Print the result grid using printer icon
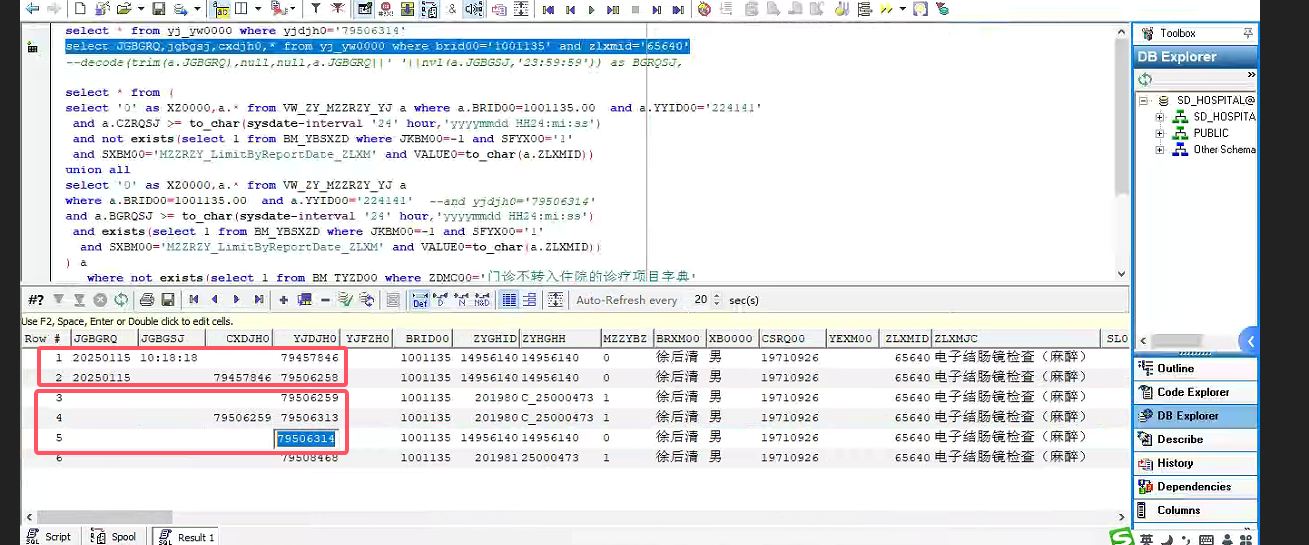The image size is (1309, 545). coord(147,299)
